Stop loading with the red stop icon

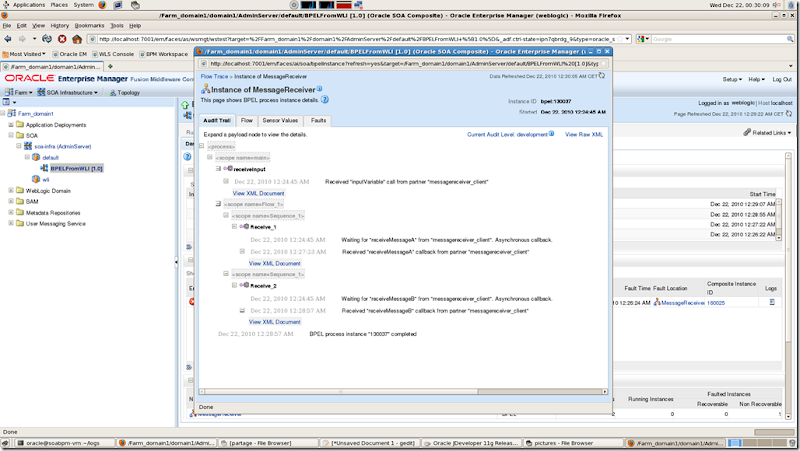62,39
